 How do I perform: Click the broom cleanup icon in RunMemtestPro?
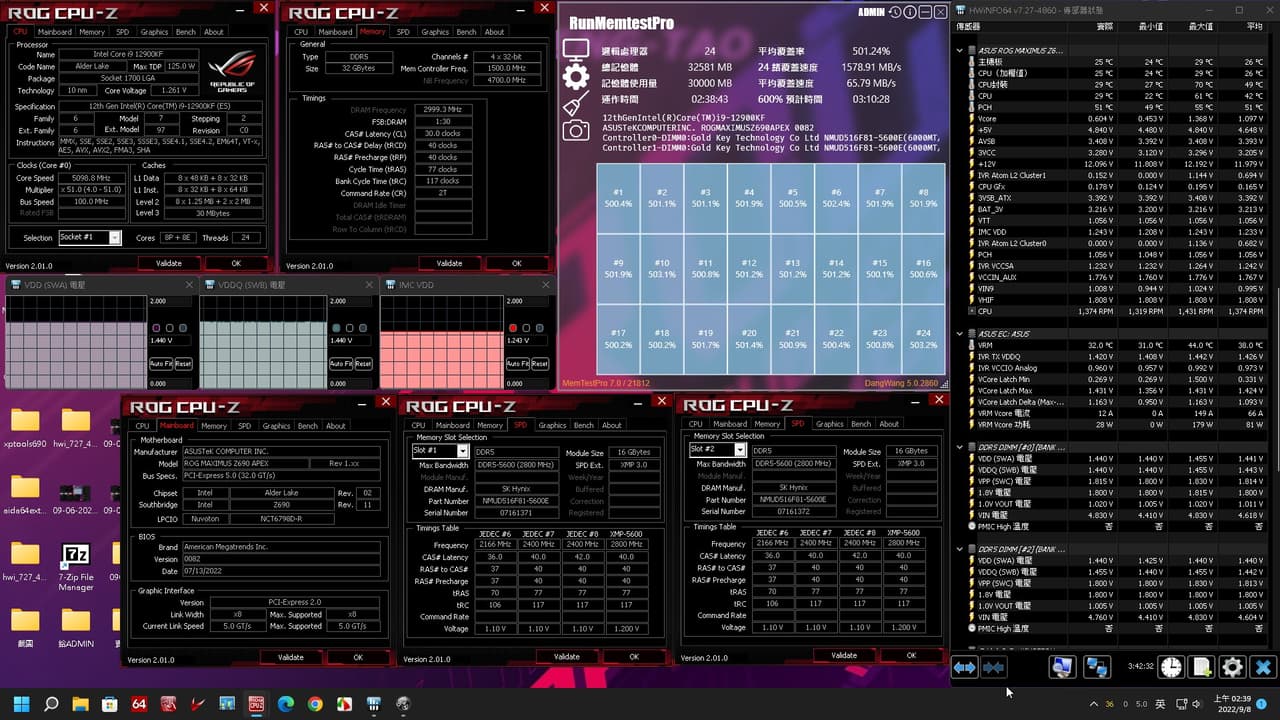pos(575,104)
